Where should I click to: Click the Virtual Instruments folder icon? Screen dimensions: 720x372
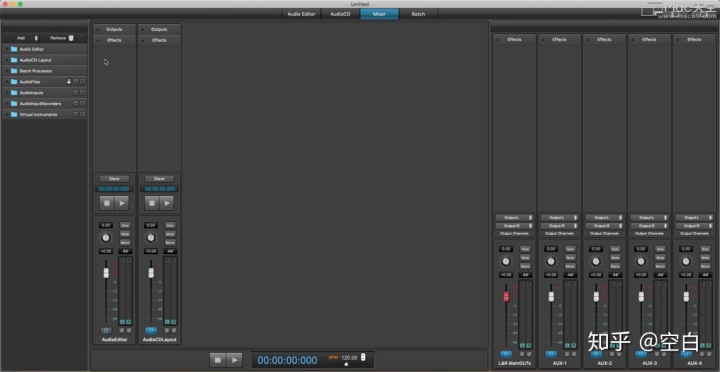tap(14, 114)
